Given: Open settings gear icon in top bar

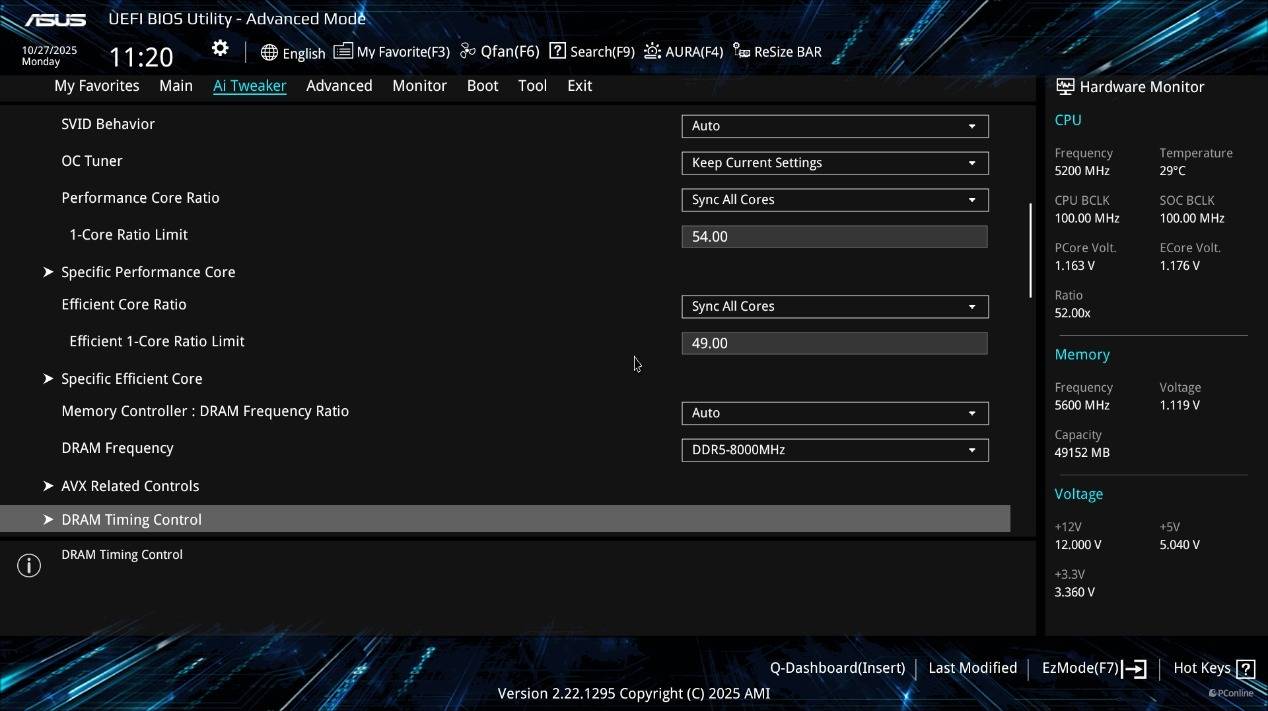Looking at the screenshot, I should [x=220, y=49].
